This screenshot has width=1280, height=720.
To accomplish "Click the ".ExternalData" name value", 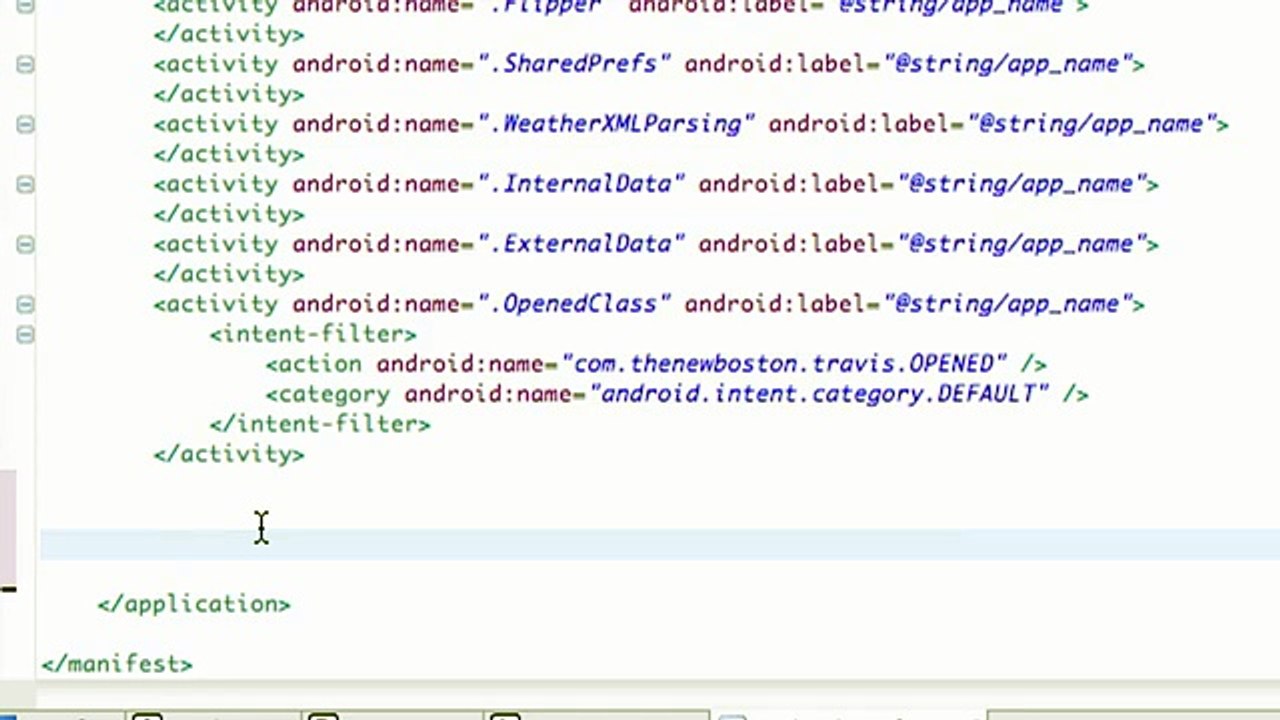I will click(x=580, y=244).
